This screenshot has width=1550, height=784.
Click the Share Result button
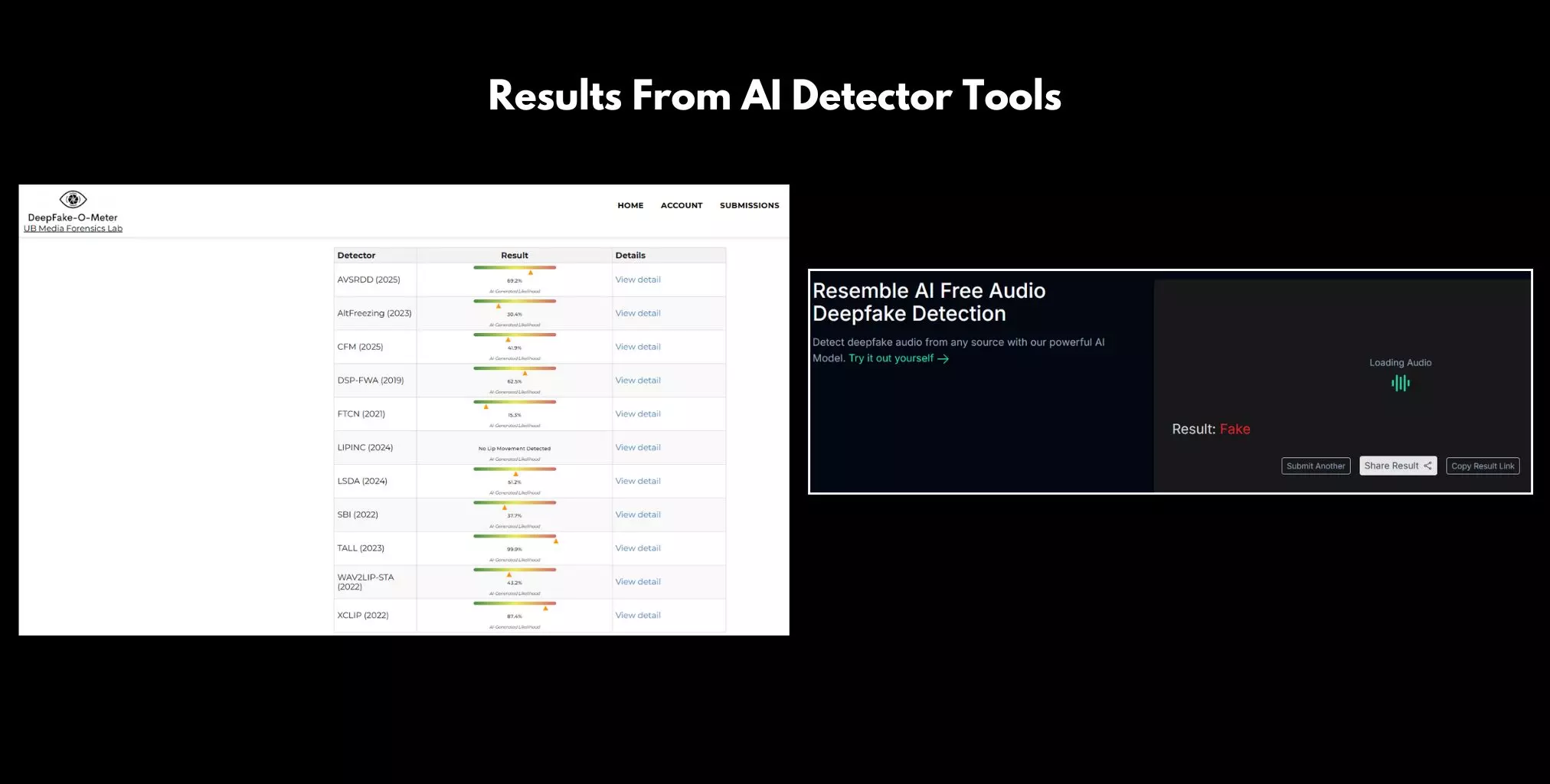pos(1398,465)
